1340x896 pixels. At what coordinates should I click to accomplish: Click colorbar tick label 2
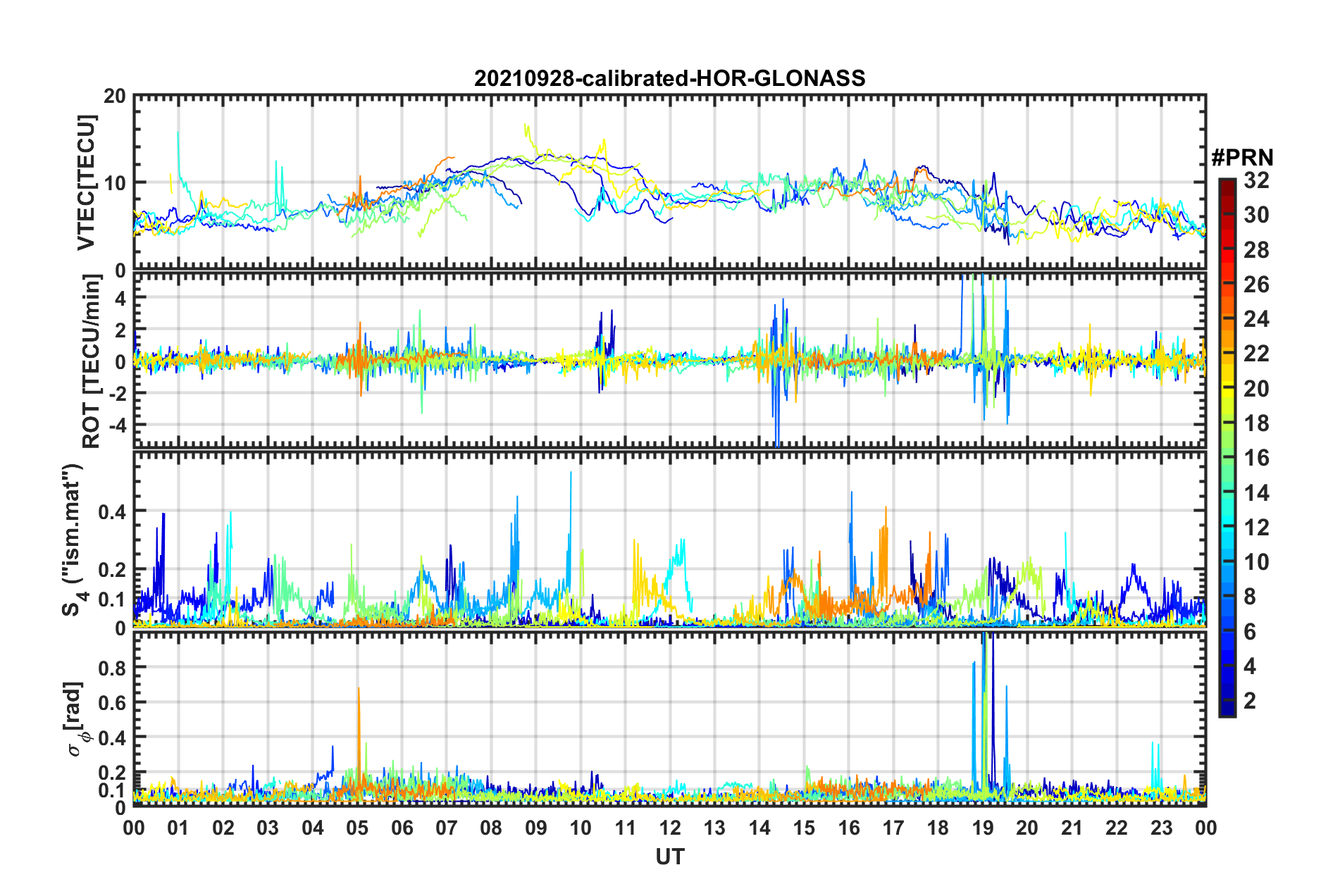1250,700
